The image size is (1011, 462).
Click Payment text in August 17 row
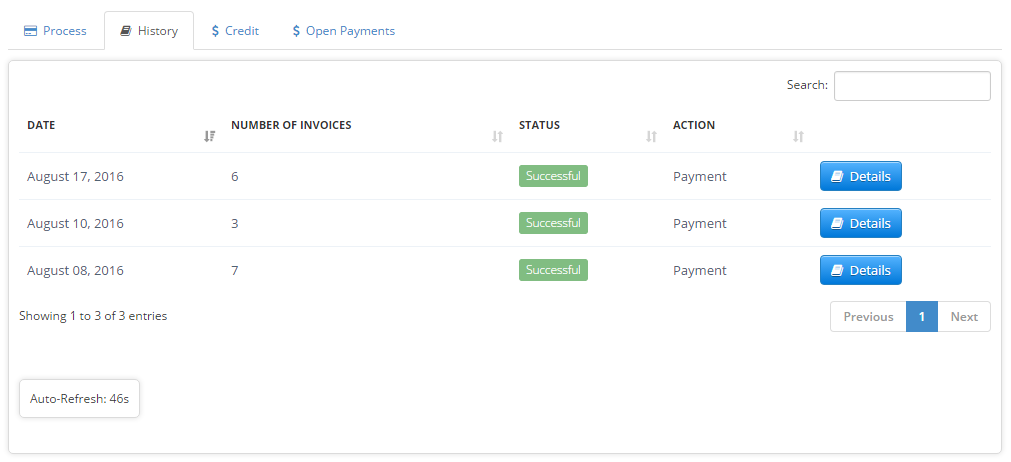pos(700,177)
